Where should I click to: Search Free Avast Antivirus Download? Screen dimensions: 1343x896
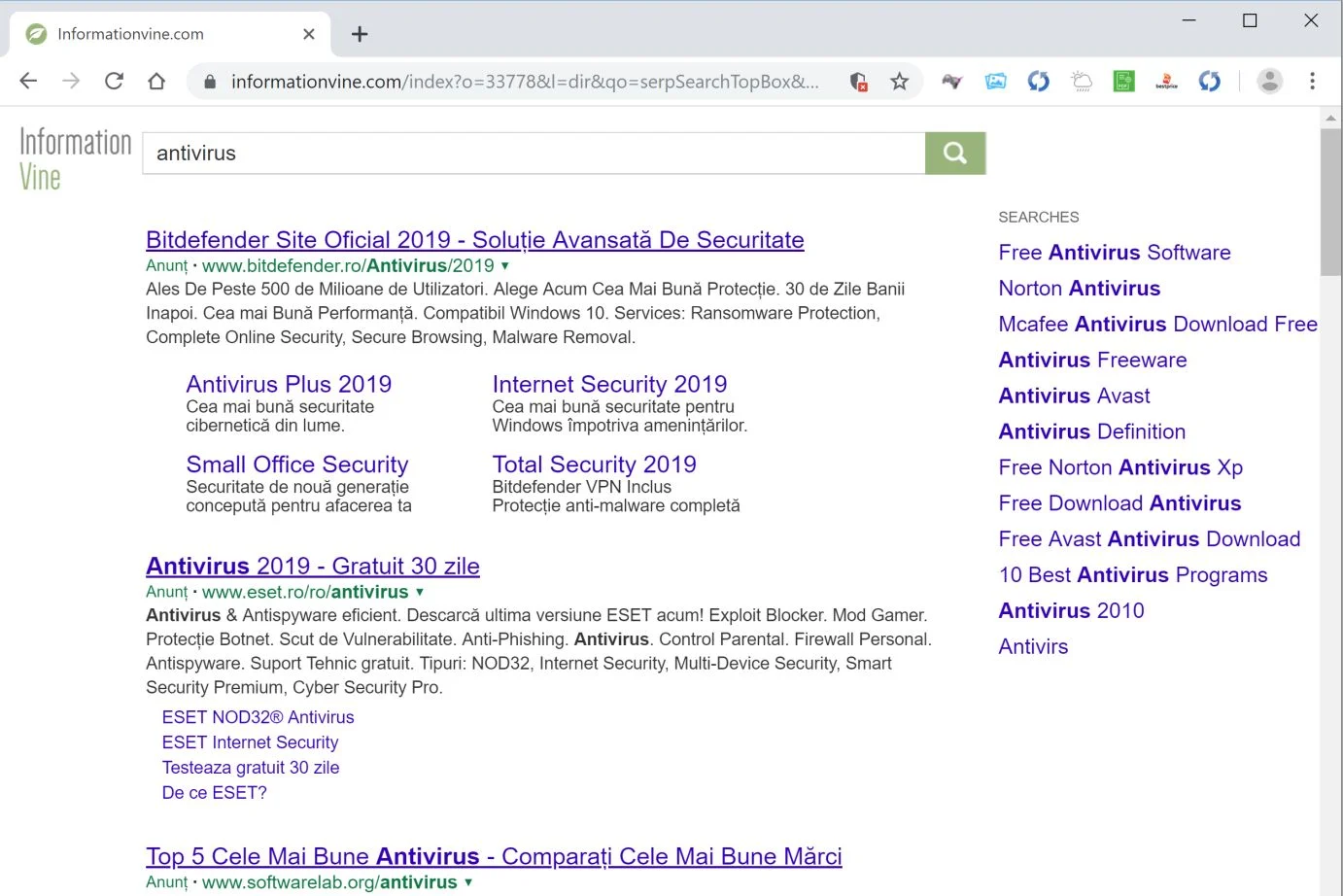click(1150, 539)
